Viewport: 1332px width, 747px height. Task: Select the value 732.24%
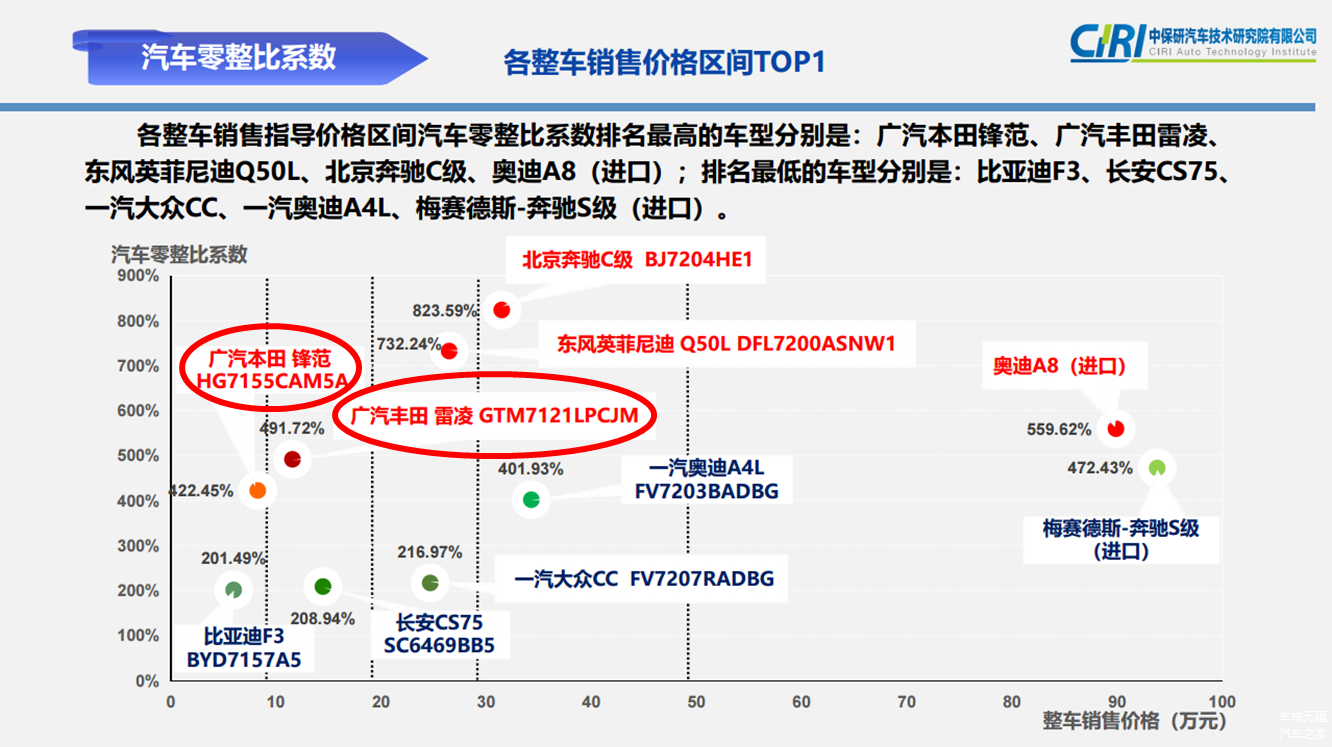click(x=408, y=344)
